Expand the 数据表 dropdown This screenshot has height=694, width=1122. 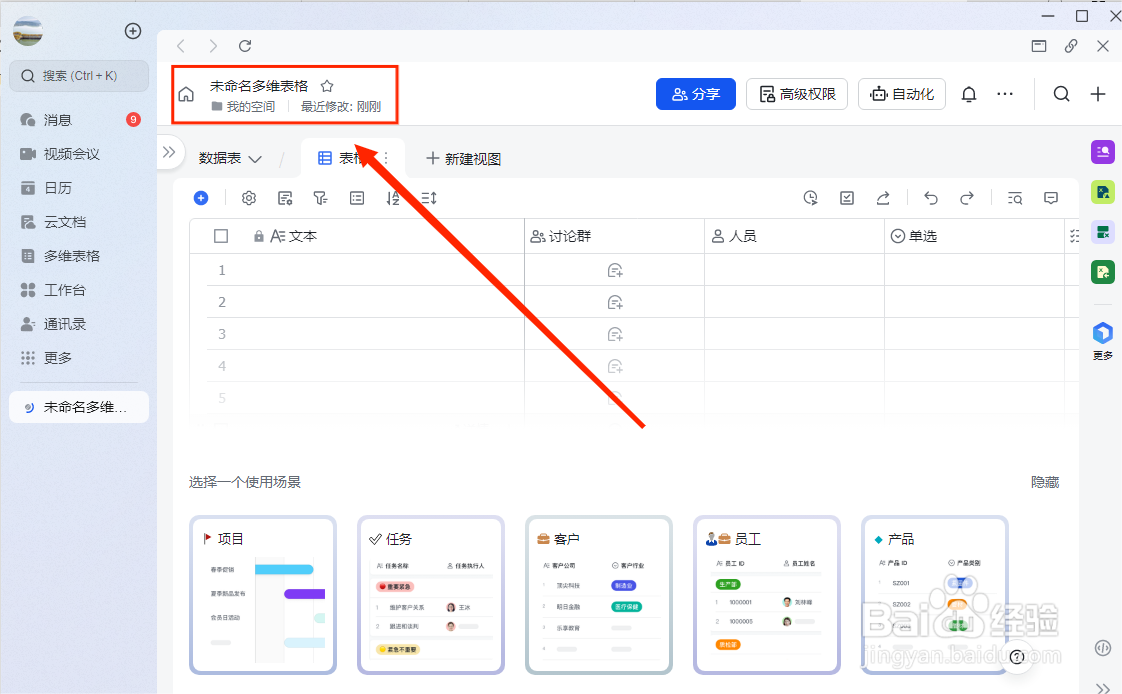pyautogui.click(x=232, y=158)
